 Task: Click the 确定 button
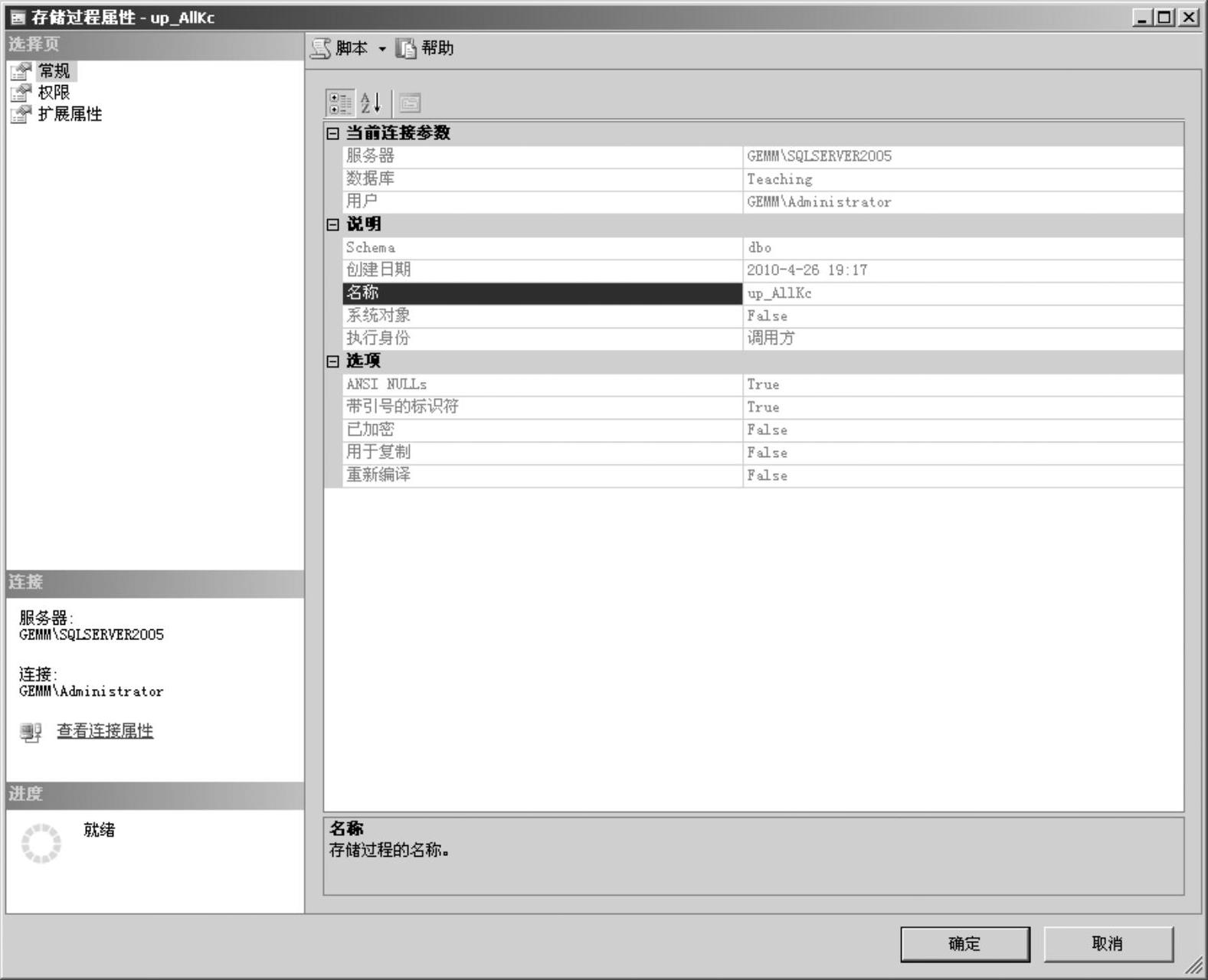tap(965, 944)
